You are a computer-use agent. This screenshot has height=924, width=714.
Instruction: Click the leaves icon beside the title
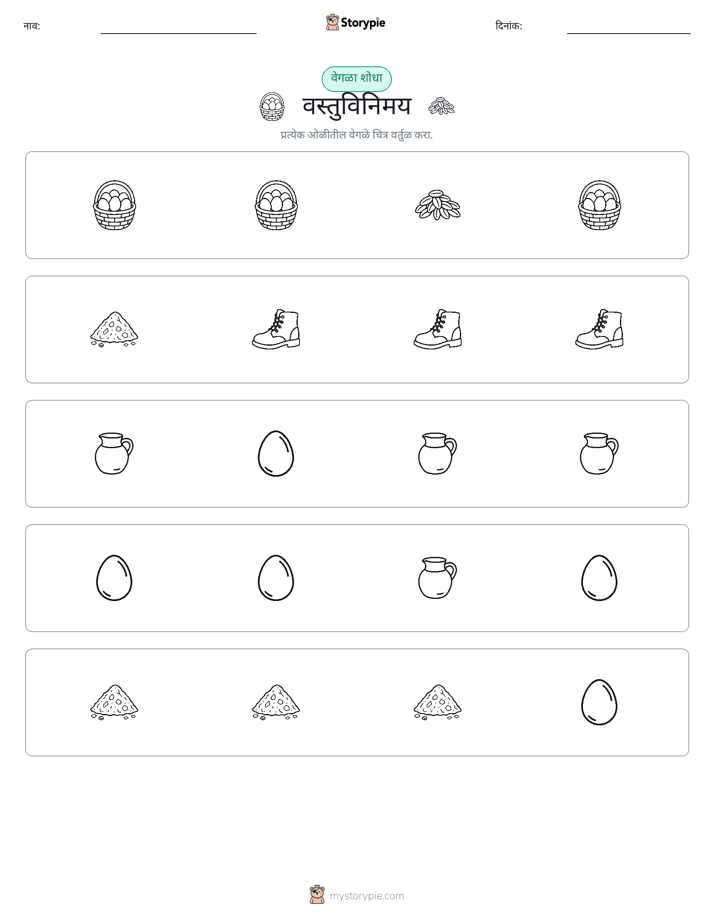click(x=441, y=106)
